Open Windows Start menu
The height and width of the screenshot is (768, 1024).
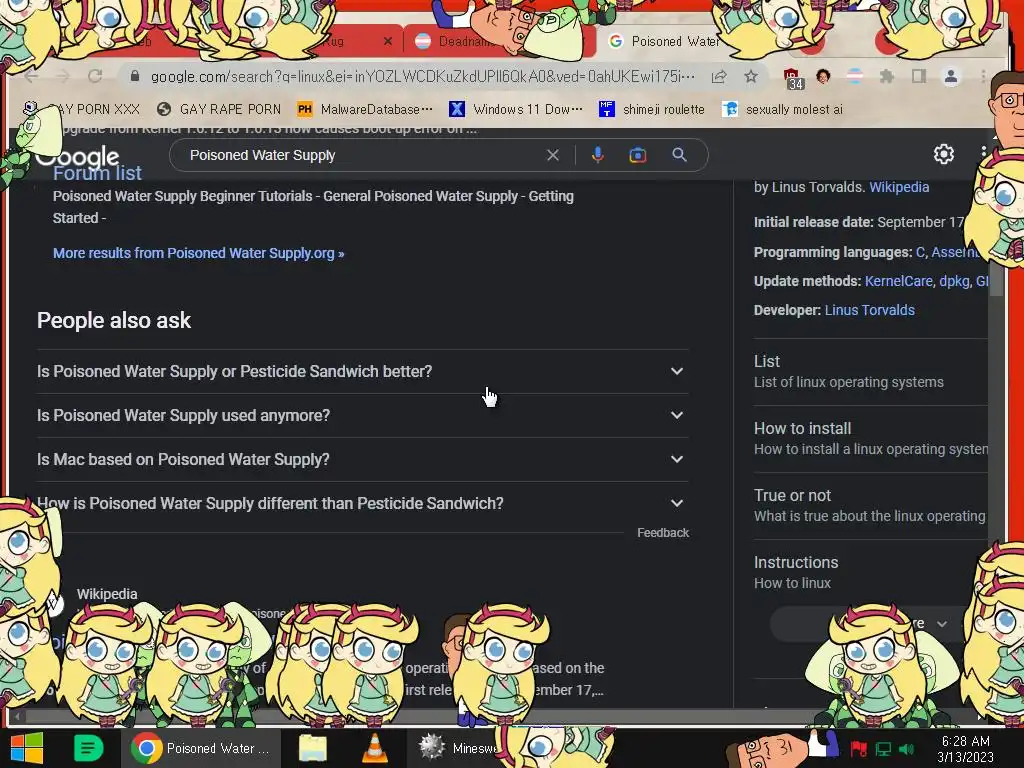pos(27,748)
